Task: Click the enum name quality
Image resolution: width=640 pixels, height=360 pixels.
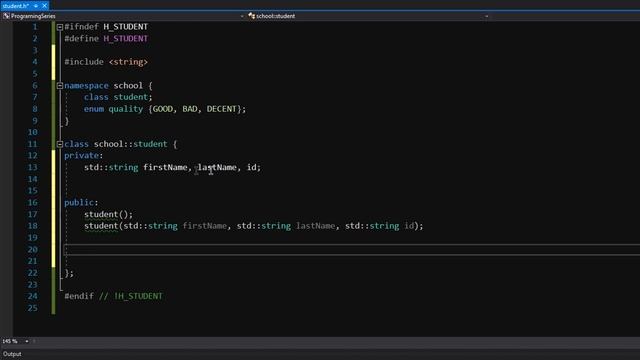Action: pos(126,109)
